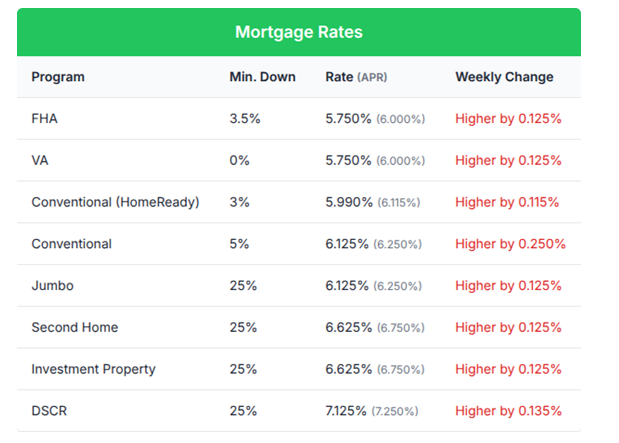Select the Program column header
Image resolution: width=619 pixels, height=443 pixels.
(58, 77)
